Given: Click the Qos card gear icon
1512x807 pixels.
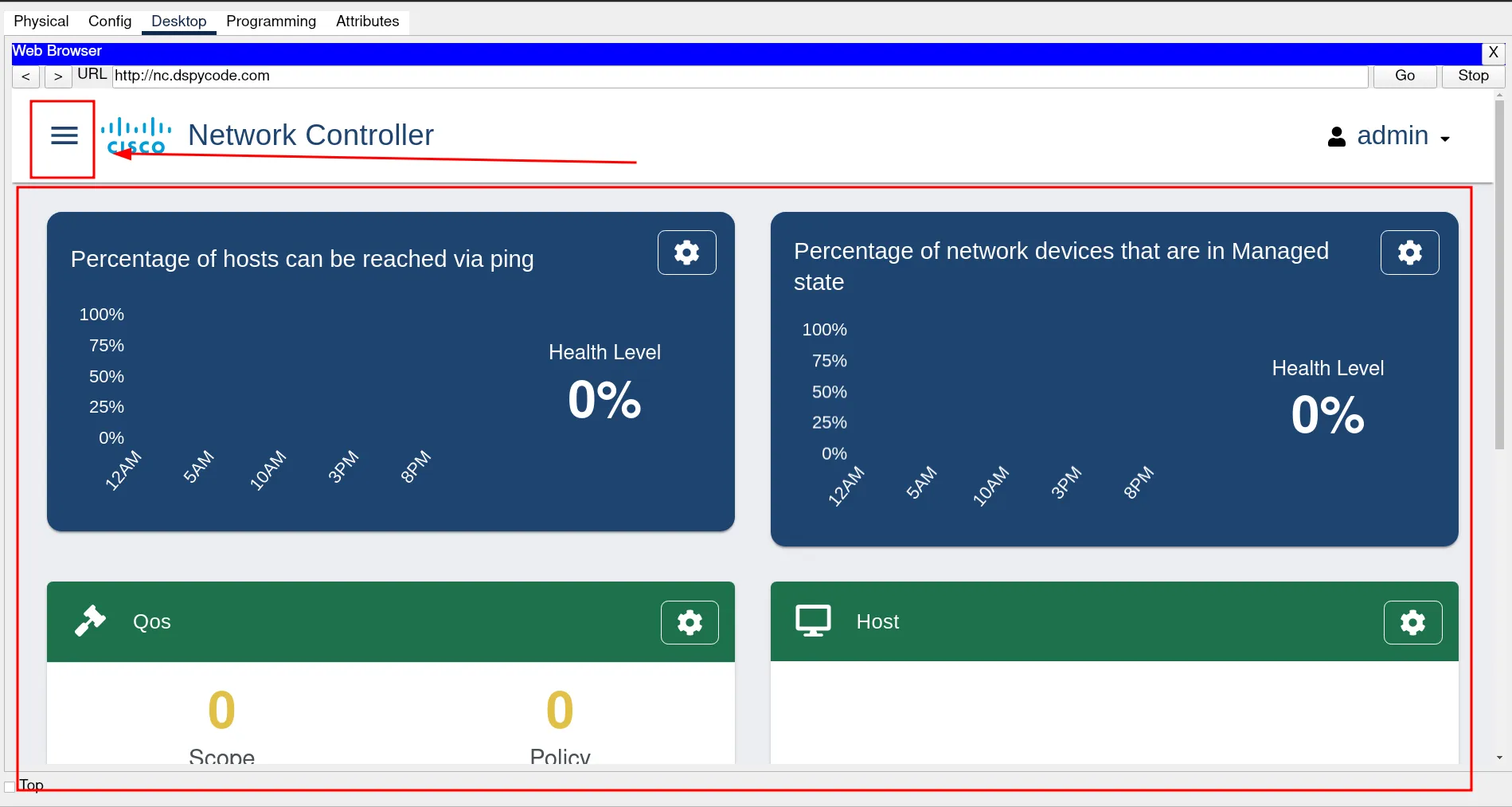Looking at the screenshot, I should pyautogui.click(x=690, y=622).
